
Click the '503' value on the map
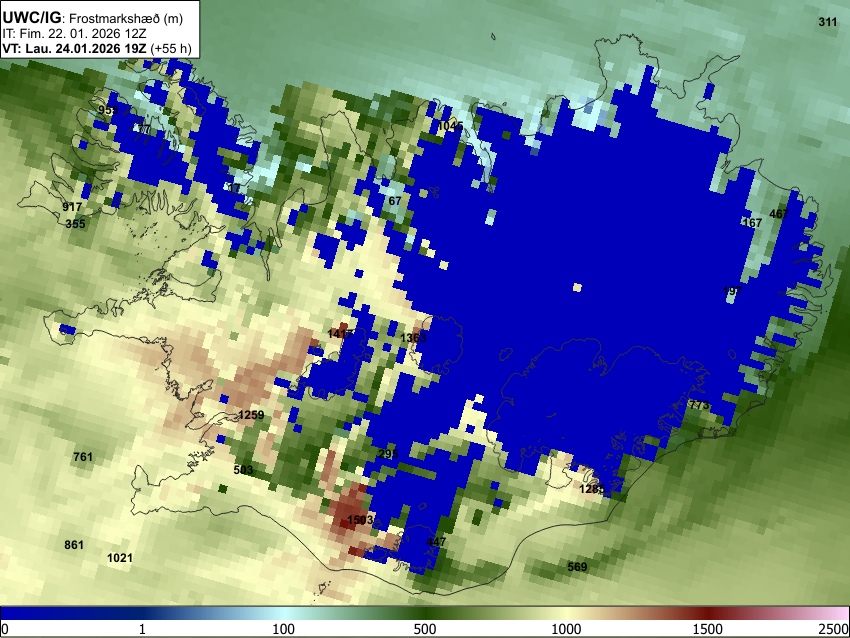(243, 469)
